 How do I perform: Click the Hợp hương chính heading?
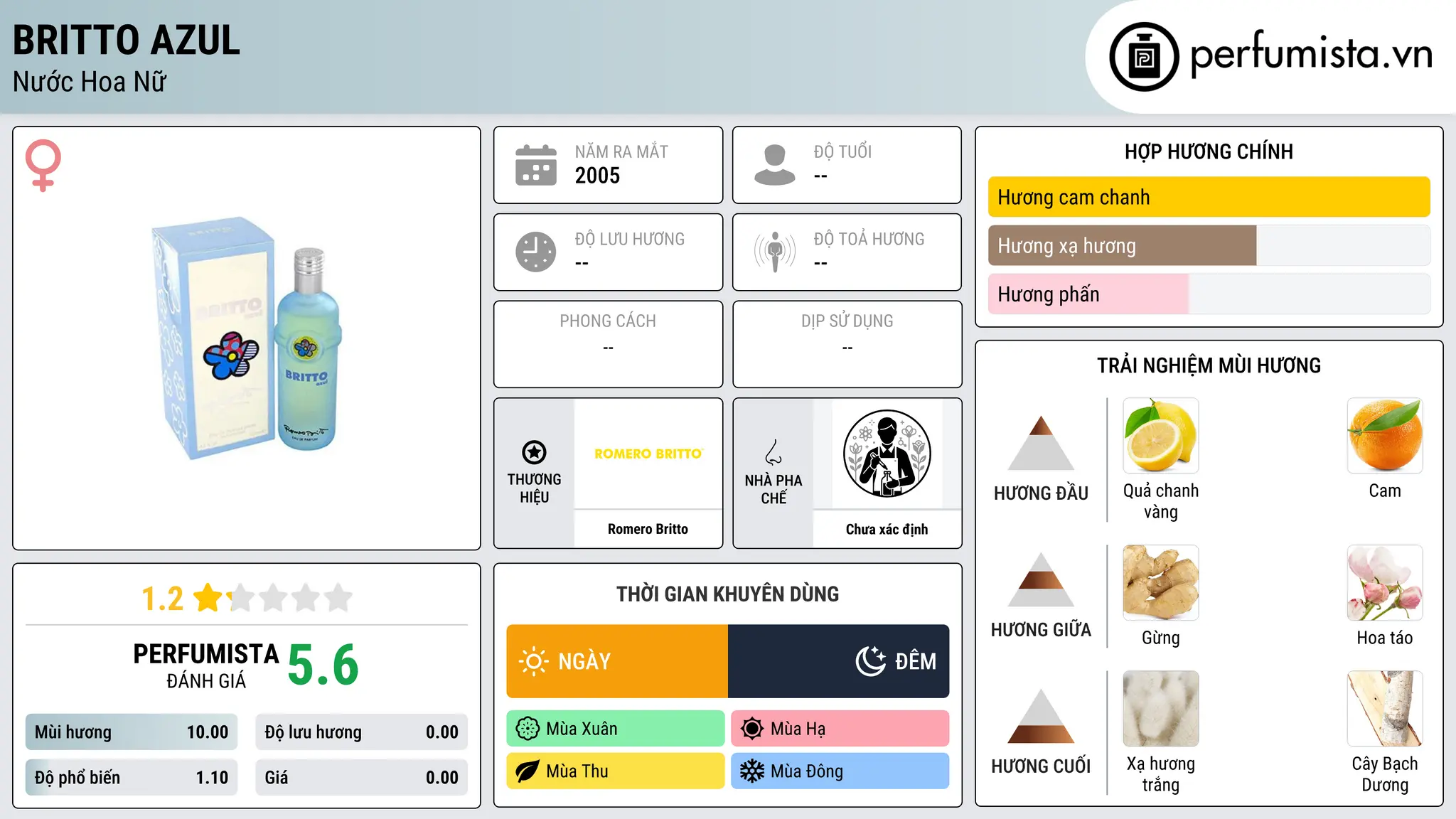click(x=1209, y=151)
